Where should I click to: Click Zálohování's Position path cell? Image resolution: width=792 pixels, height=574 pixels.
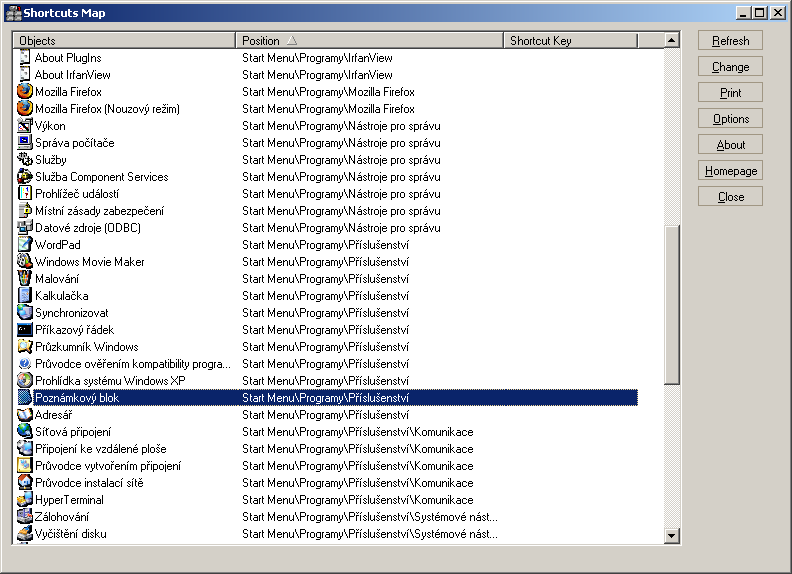(x=370, y=517)
